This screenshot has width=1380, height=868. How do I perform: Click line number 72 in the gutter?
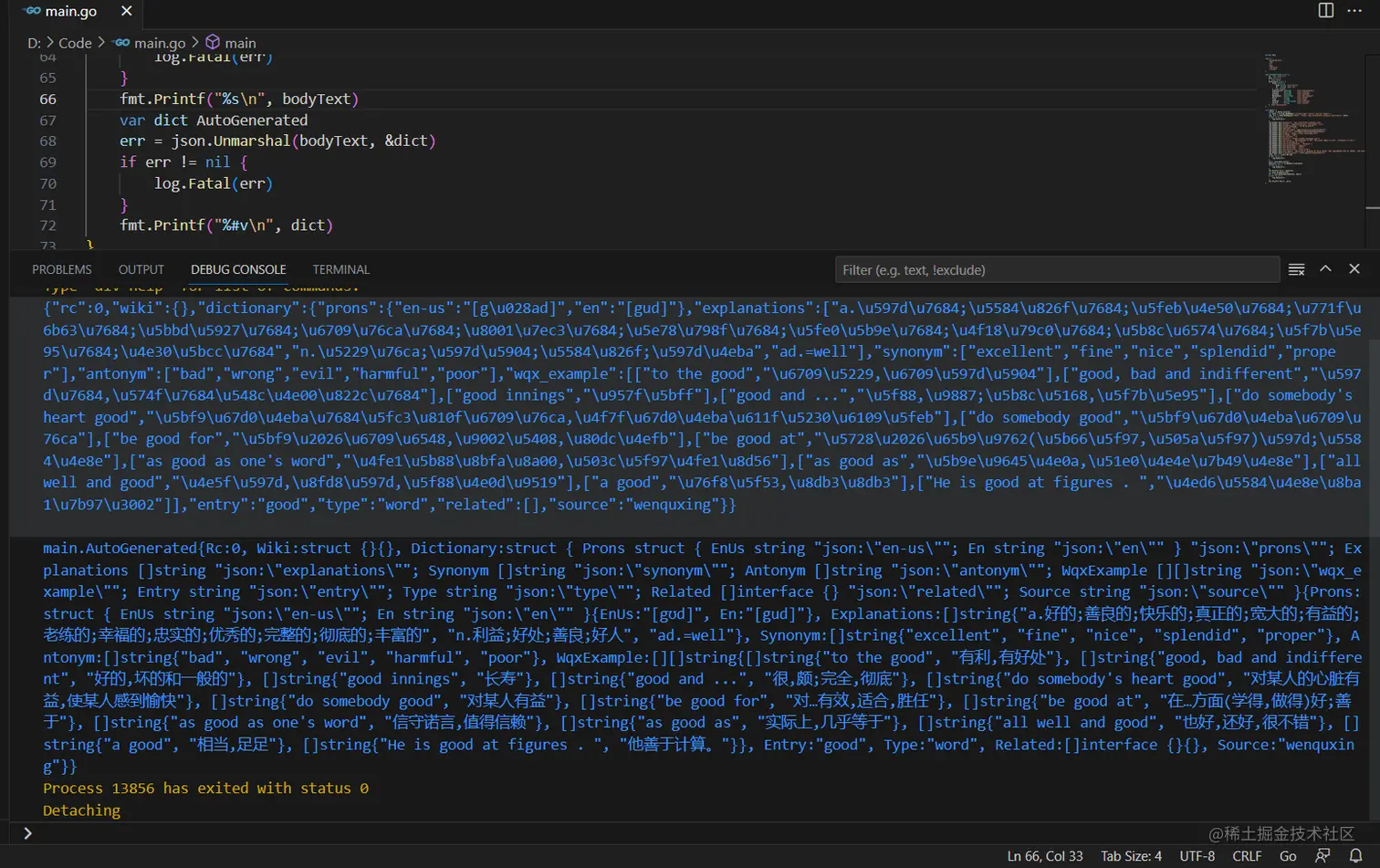[47, 225]
